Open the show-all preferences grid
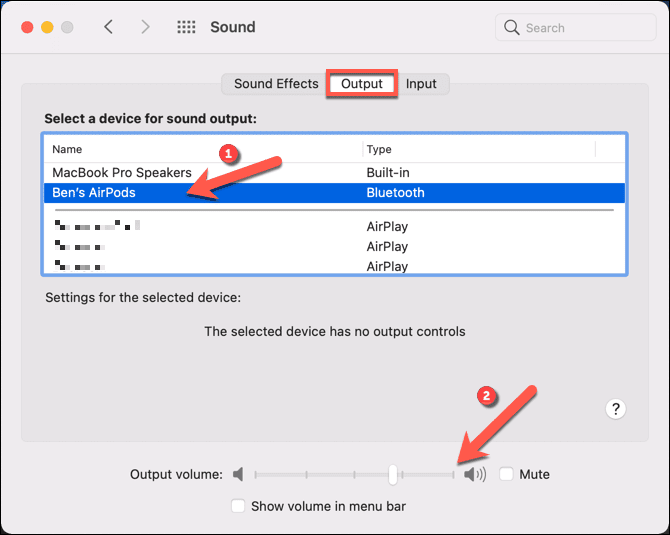670x535 pixels. (x=185, y=27)
